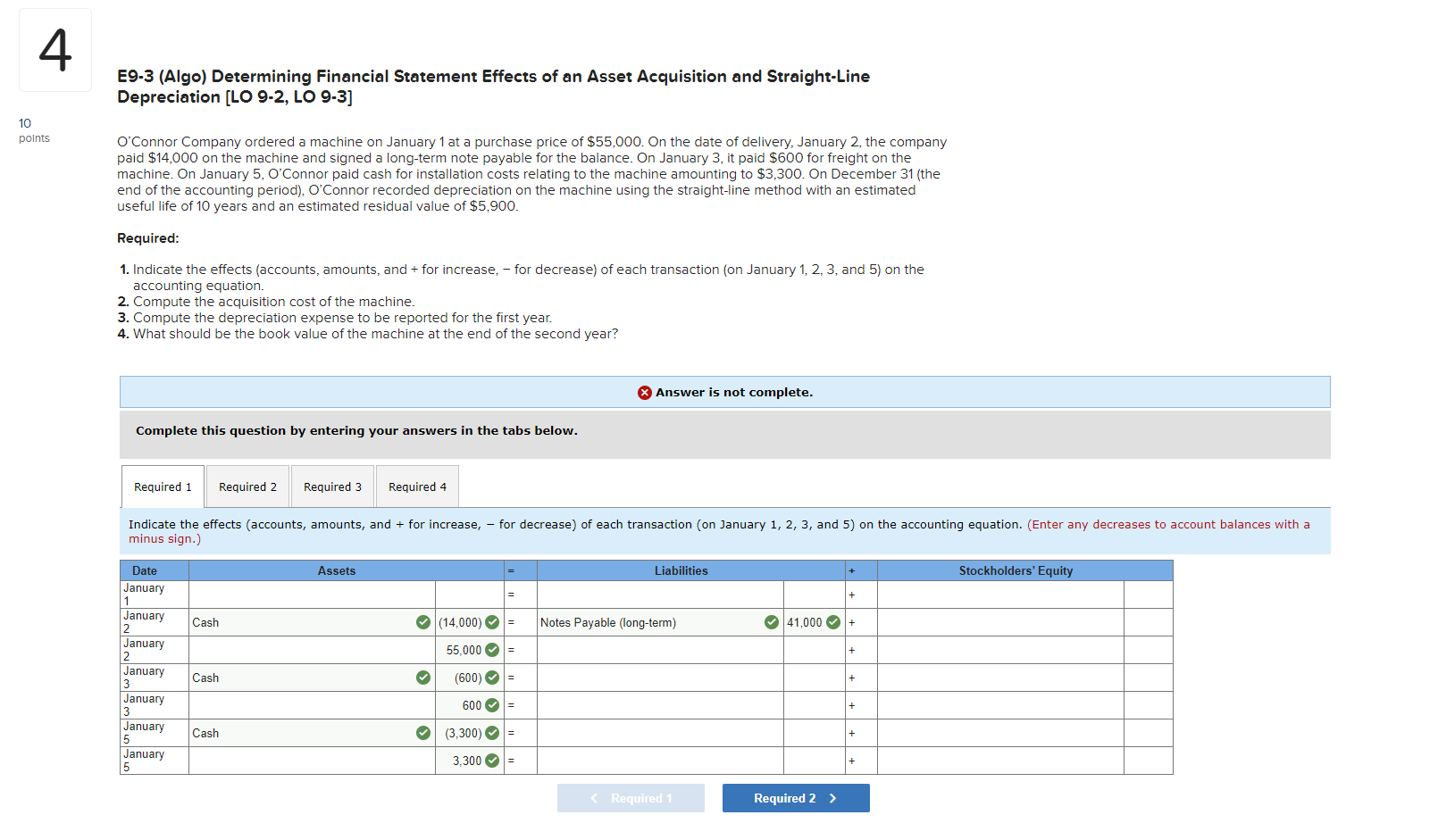1438x840 pixels.
Task: Click green check next to positive 600
Action: click(x=492, y=705)
